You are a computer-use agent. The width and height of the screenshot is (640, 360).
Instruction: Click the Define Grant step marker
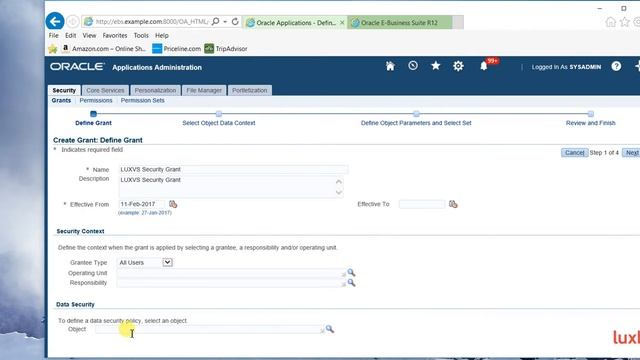pos(93,114)
